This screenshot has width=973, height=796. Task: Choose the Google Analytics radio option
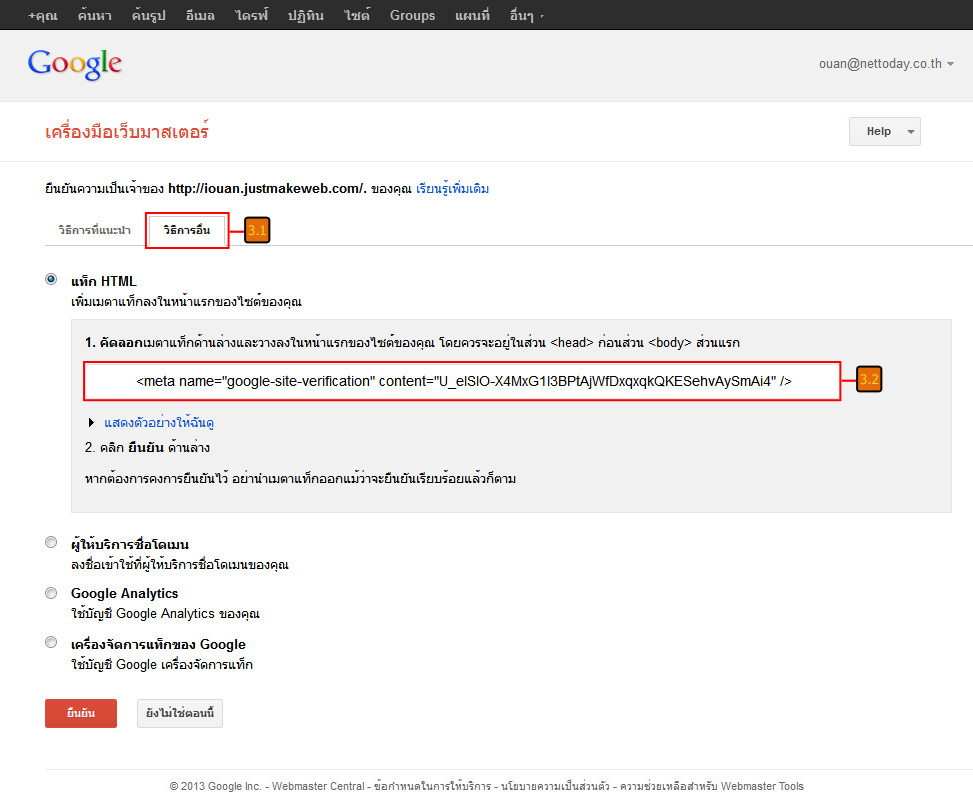tap(51, 593)
